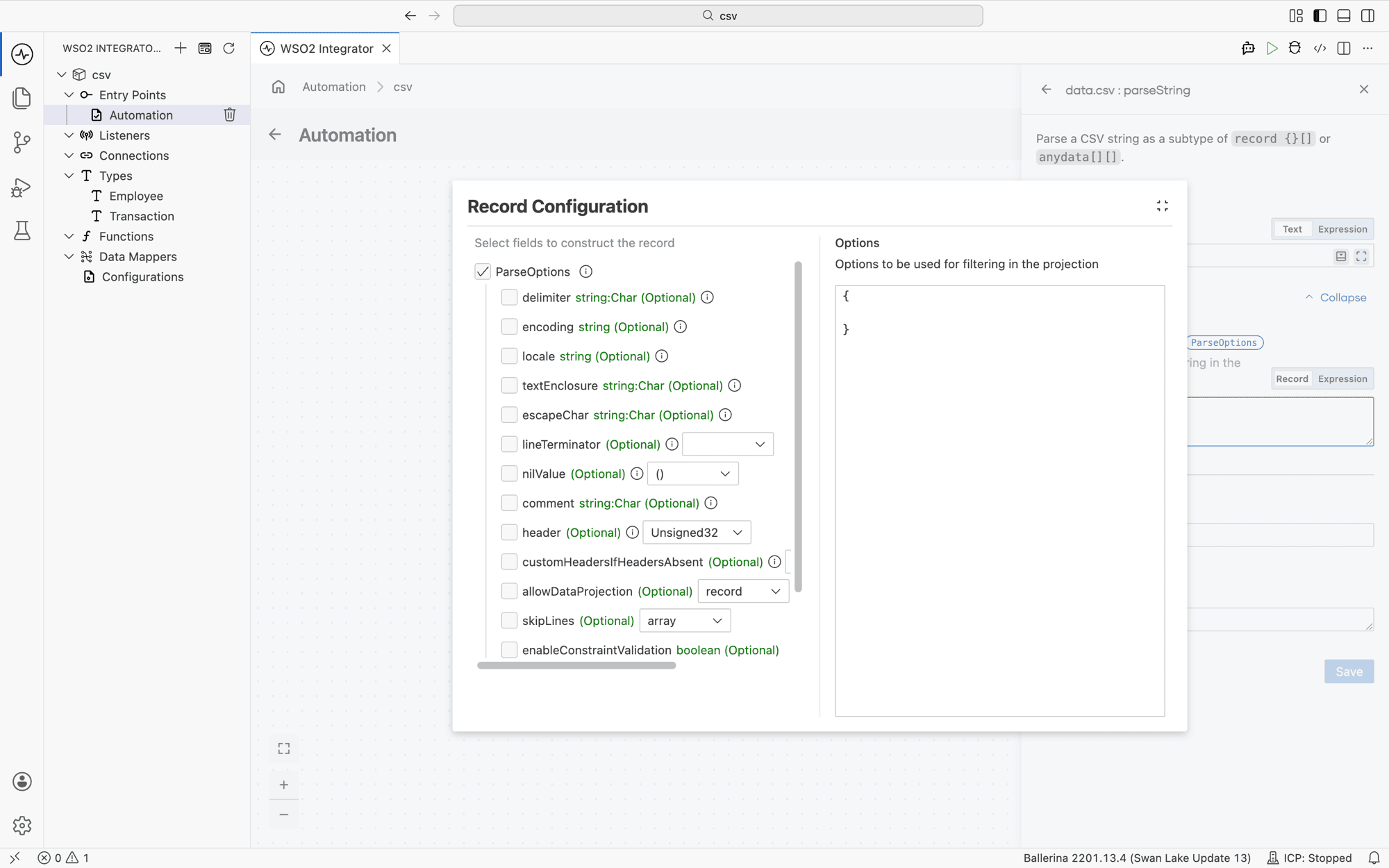Click into the Options record text editor
1389x868 pixels.
tap(999, 501)
